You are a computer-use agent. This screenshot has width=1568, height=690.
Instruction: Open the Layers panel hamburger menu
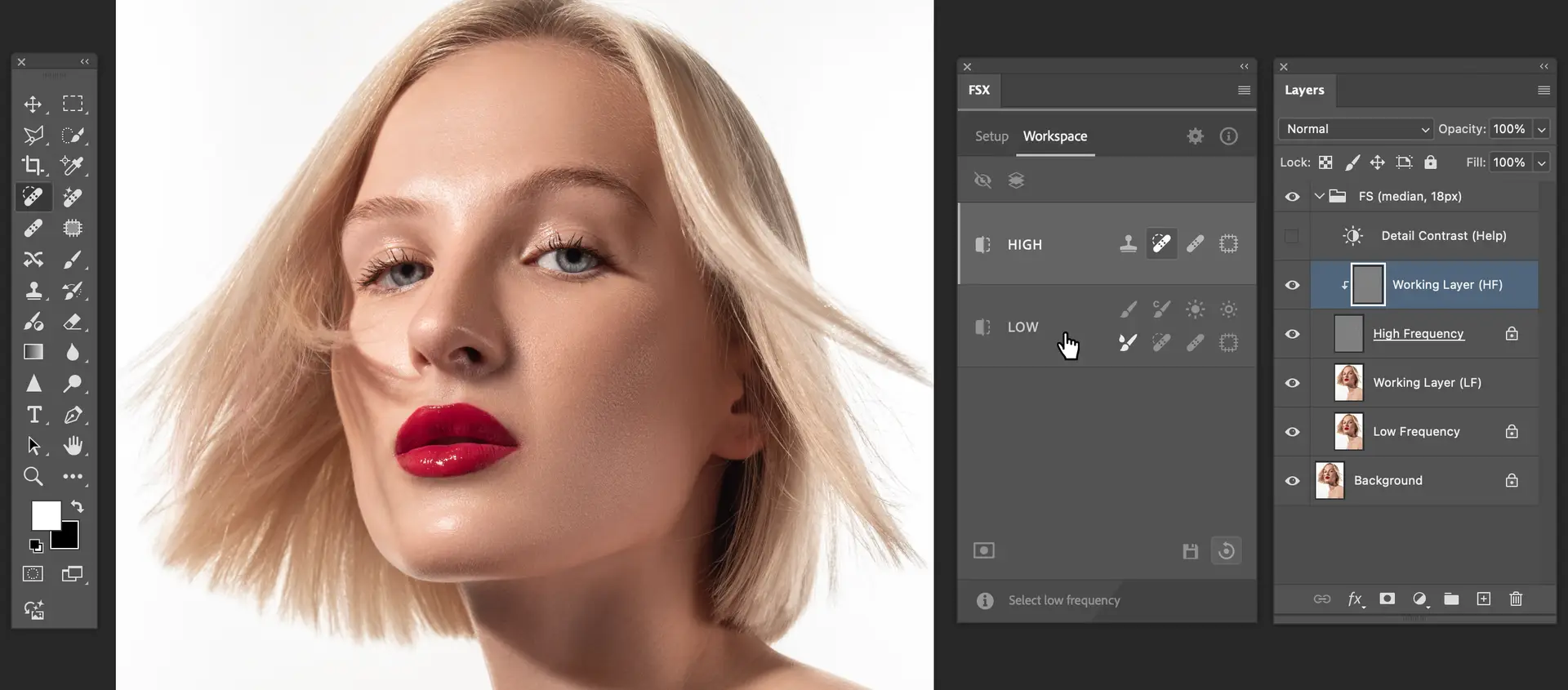(1543, 91)
